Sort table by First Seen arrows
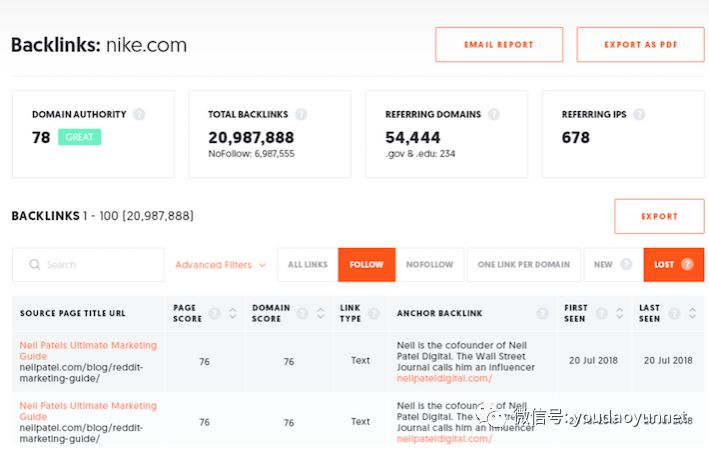 coord(619,313)
